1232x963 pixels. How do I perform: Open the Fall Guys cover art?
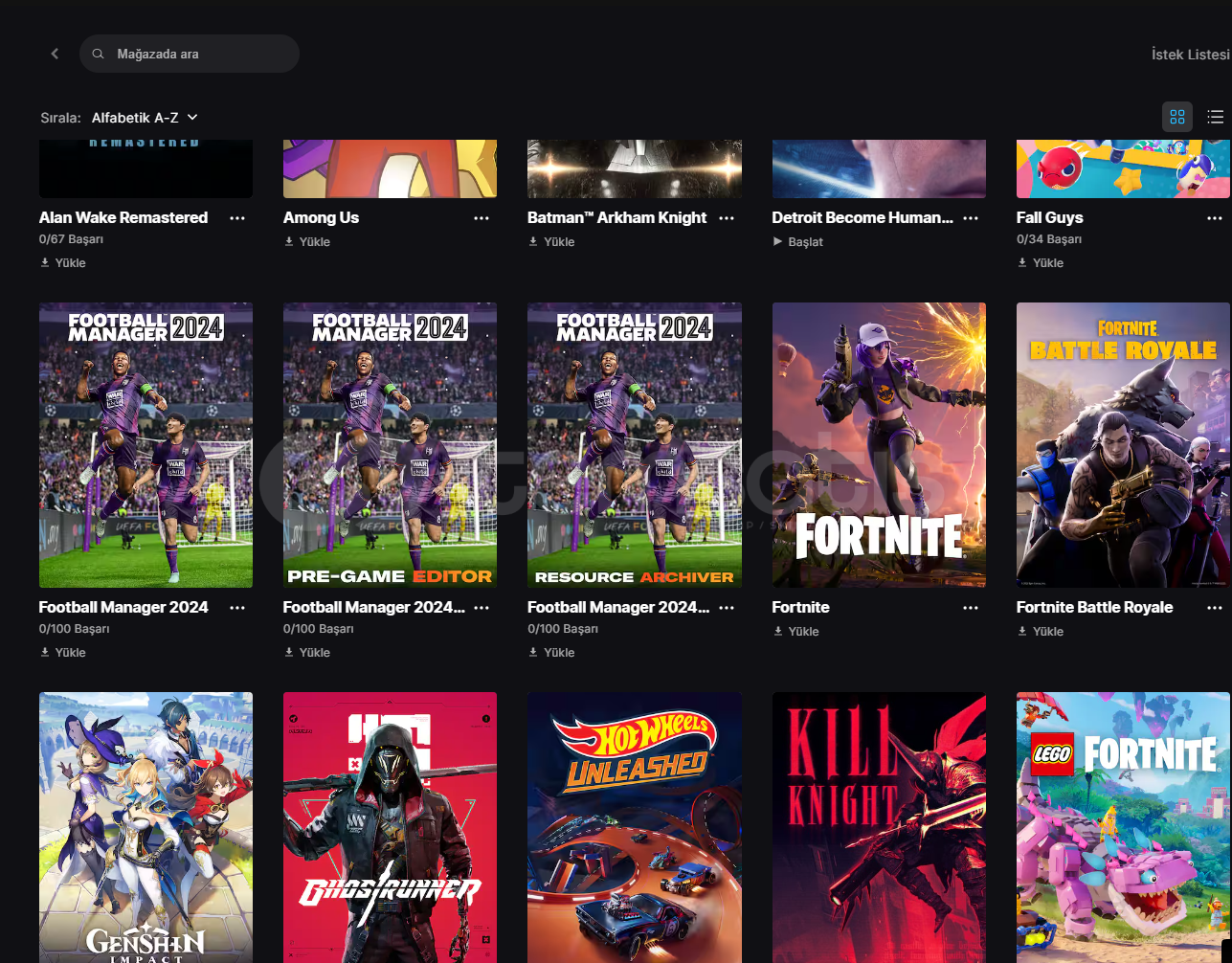(x=1123, y=168)
